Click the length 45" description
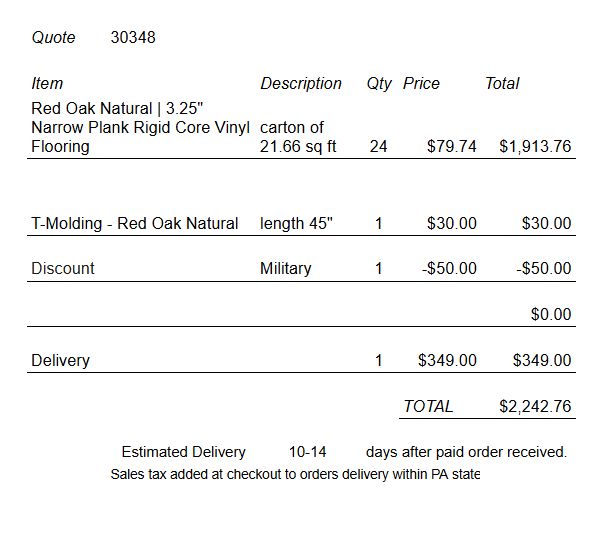The image size is (616, 560). [296, 223]
